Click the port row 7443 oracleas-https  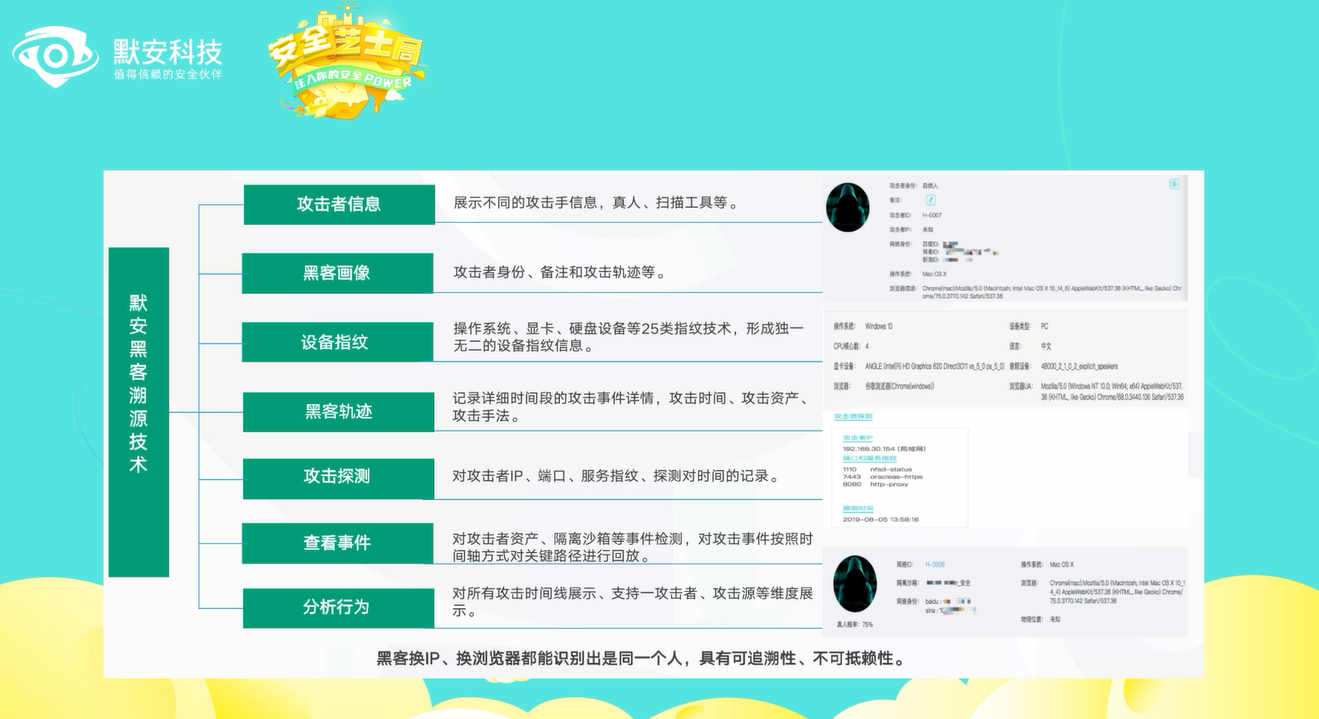(883, 476)
